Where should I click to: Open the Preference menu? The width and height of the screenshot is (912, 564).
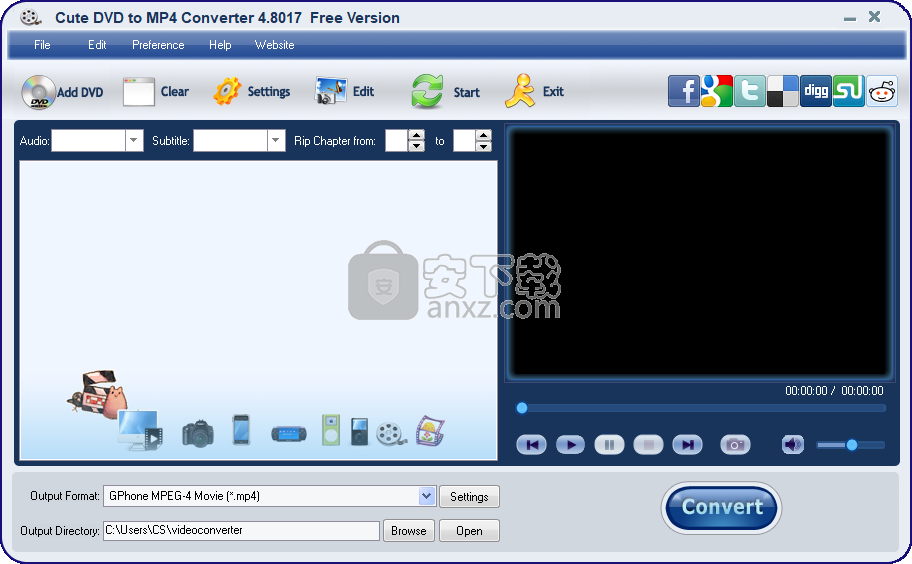[x=158, y=45]
